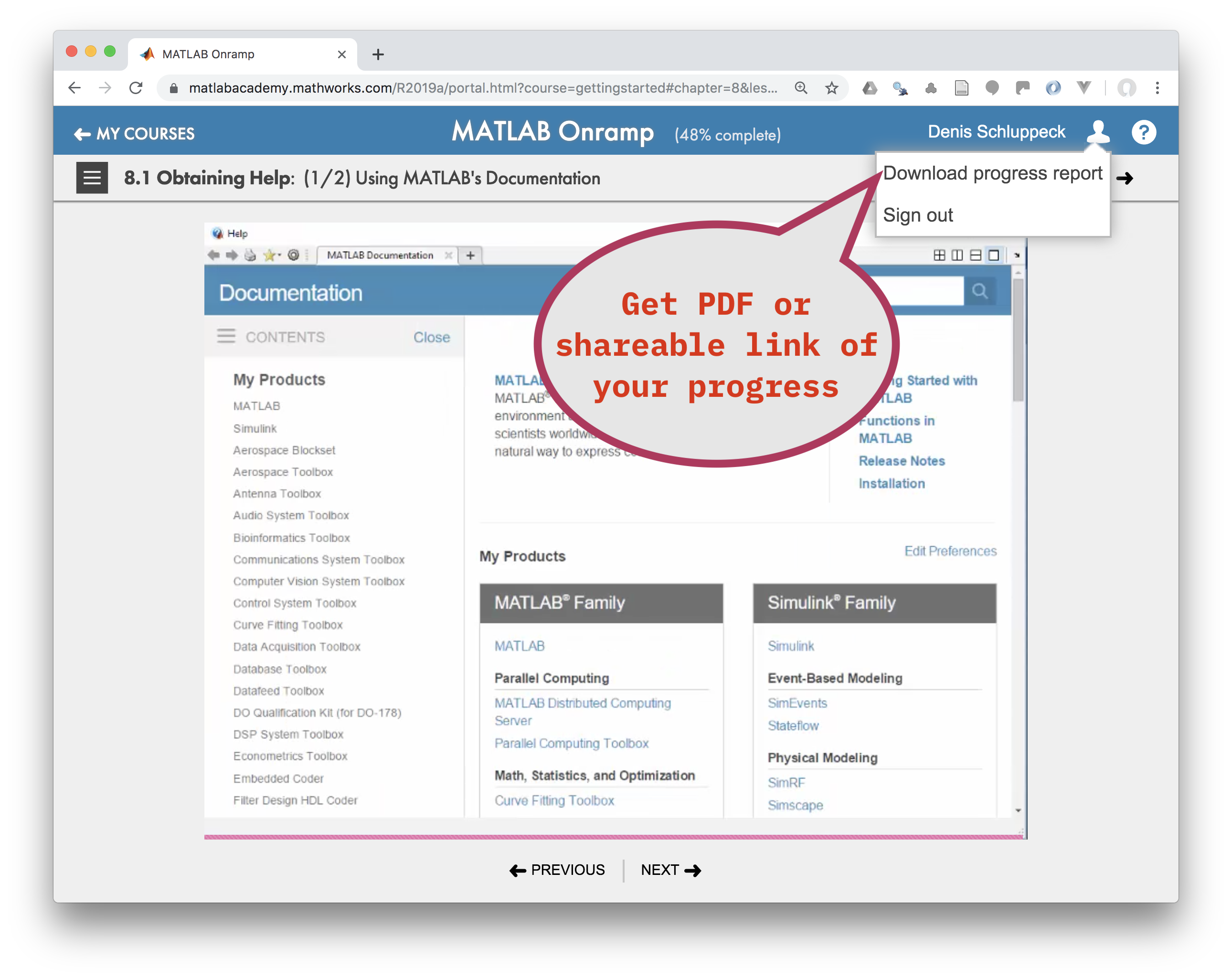Open a new browser tab
The width and height of the screenshot is (1232, 979).
(x=378, y=55)
